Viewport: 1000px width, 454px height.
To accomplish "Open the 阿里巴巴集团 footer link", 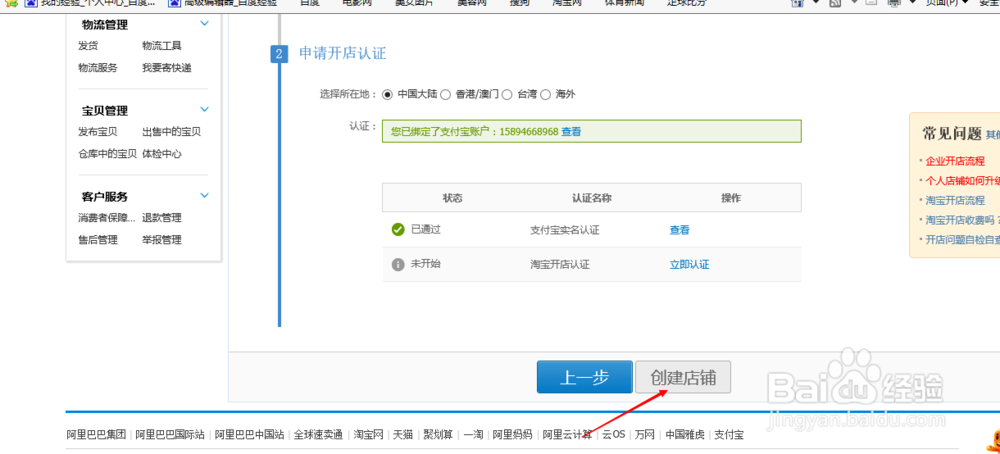I will point(96,435).
